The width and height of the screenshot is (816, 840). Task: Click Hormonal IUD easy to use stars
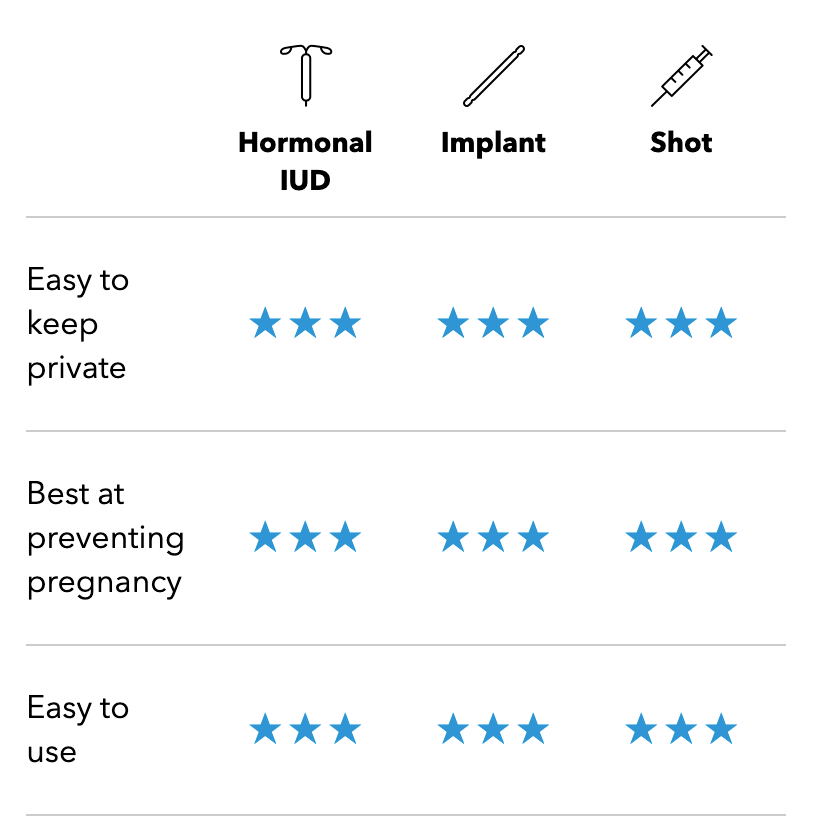pyautogui.click(x=305, y=729)
